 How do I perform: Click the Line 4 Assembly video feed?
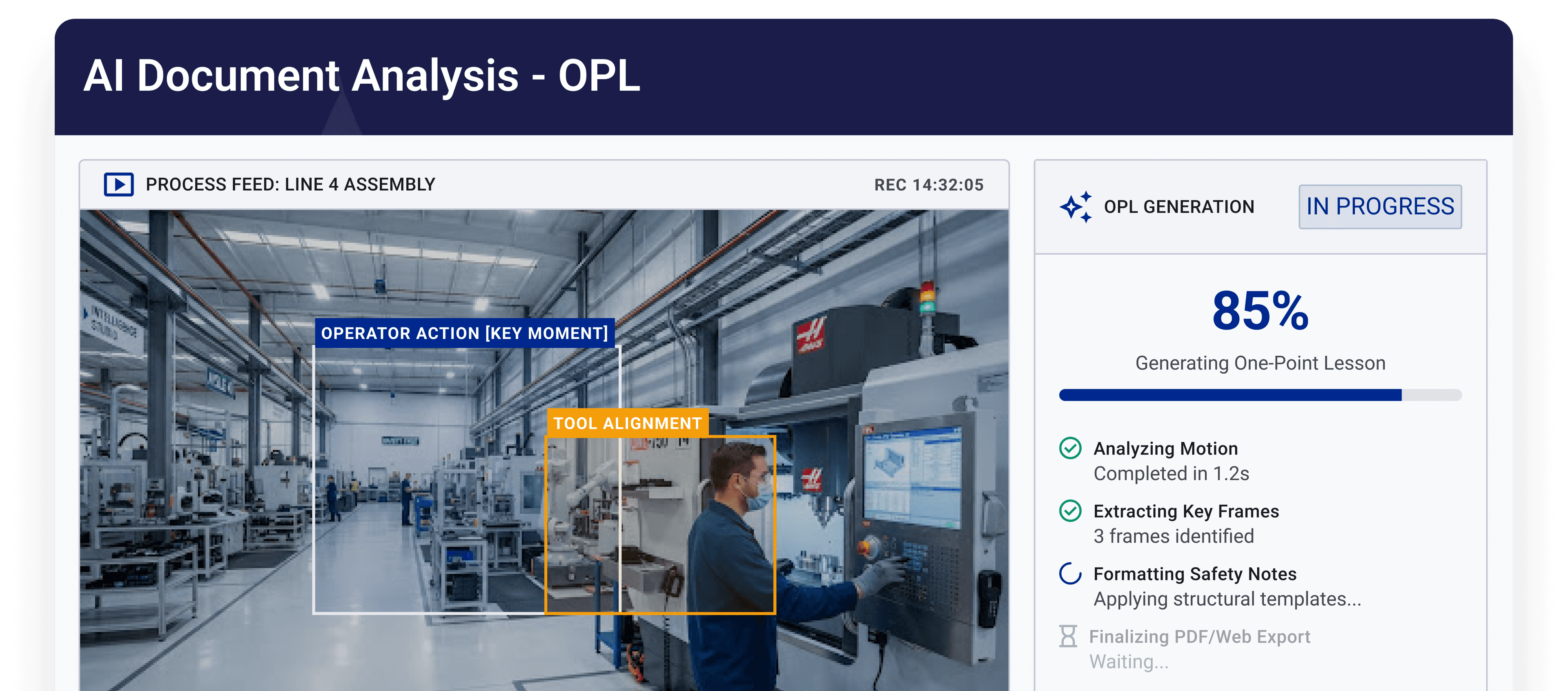coord(544,450)
